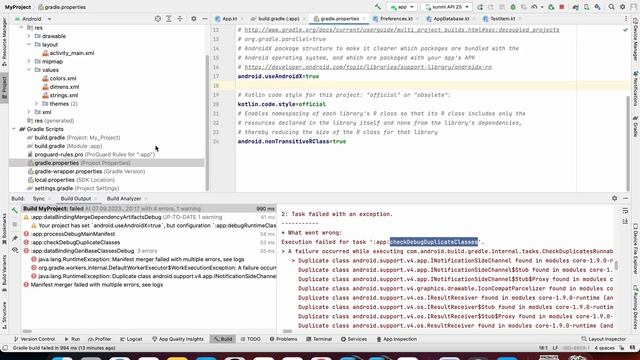Open the app run configuration dropdown
The image size is (640, 360).
point(402,7)
